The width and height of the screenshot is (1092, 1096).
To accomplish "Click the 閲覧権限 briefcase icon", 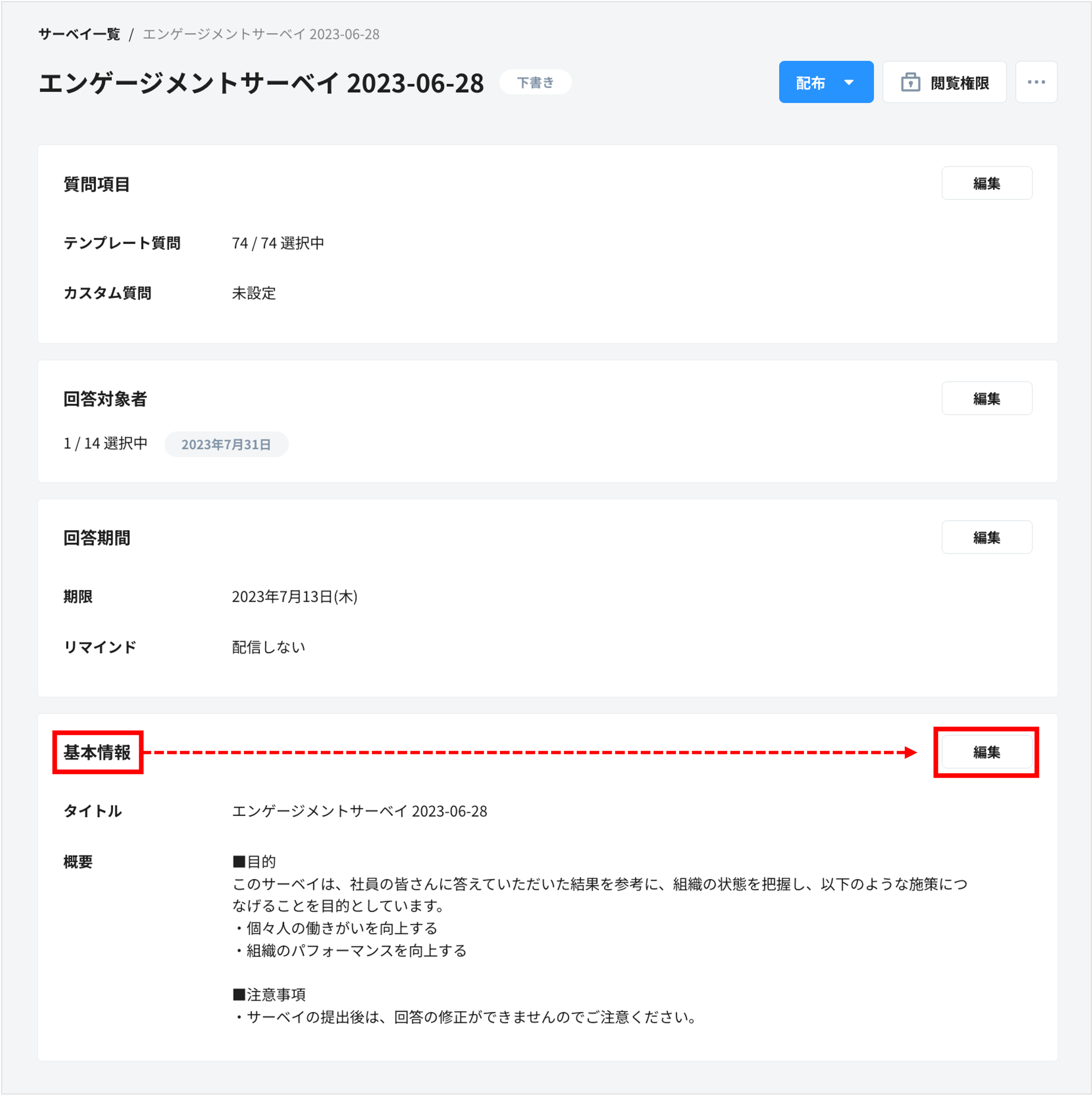I will [911, 82].
